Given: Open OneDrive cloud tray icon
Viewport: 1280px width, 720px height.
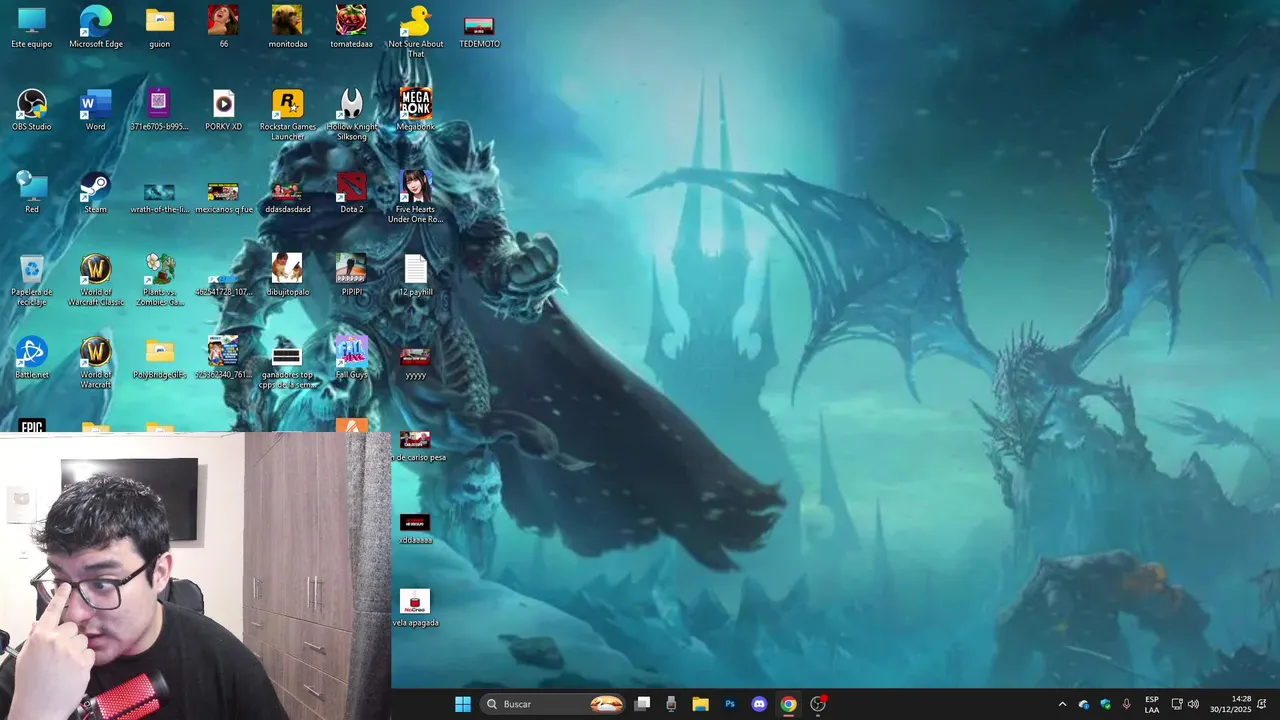Looking at the screenshot, I should pyautogui.click(x=1084, y=704).
